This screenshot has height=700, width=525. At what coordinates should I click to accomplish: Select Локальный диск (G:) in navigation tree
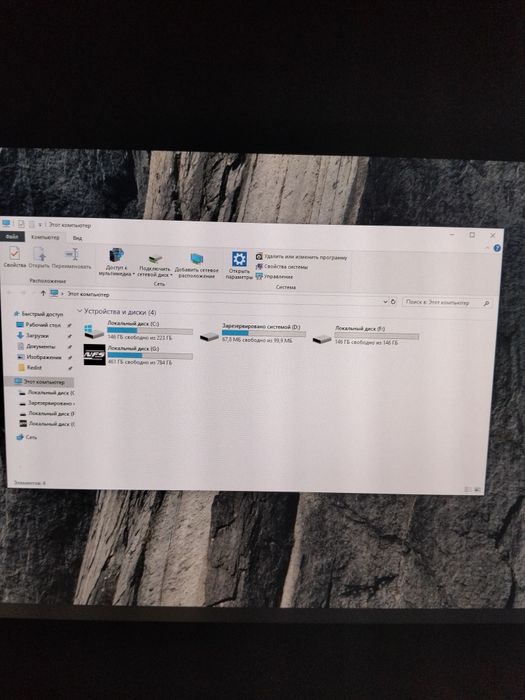(47, 424)
